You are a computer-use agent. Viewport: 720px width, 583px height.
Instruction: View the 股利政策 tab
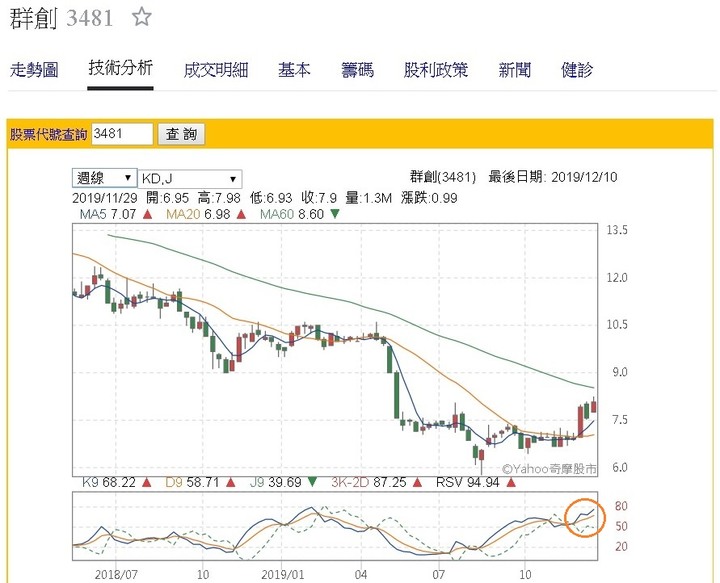pos(436,70)
